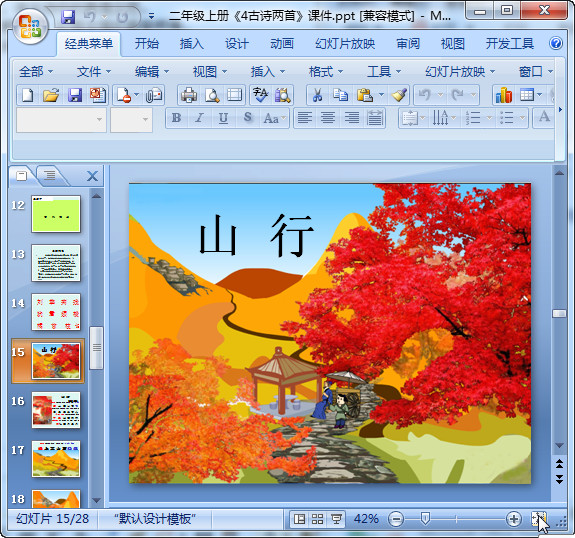Select the Format Painter brush icon

(399, 95)
